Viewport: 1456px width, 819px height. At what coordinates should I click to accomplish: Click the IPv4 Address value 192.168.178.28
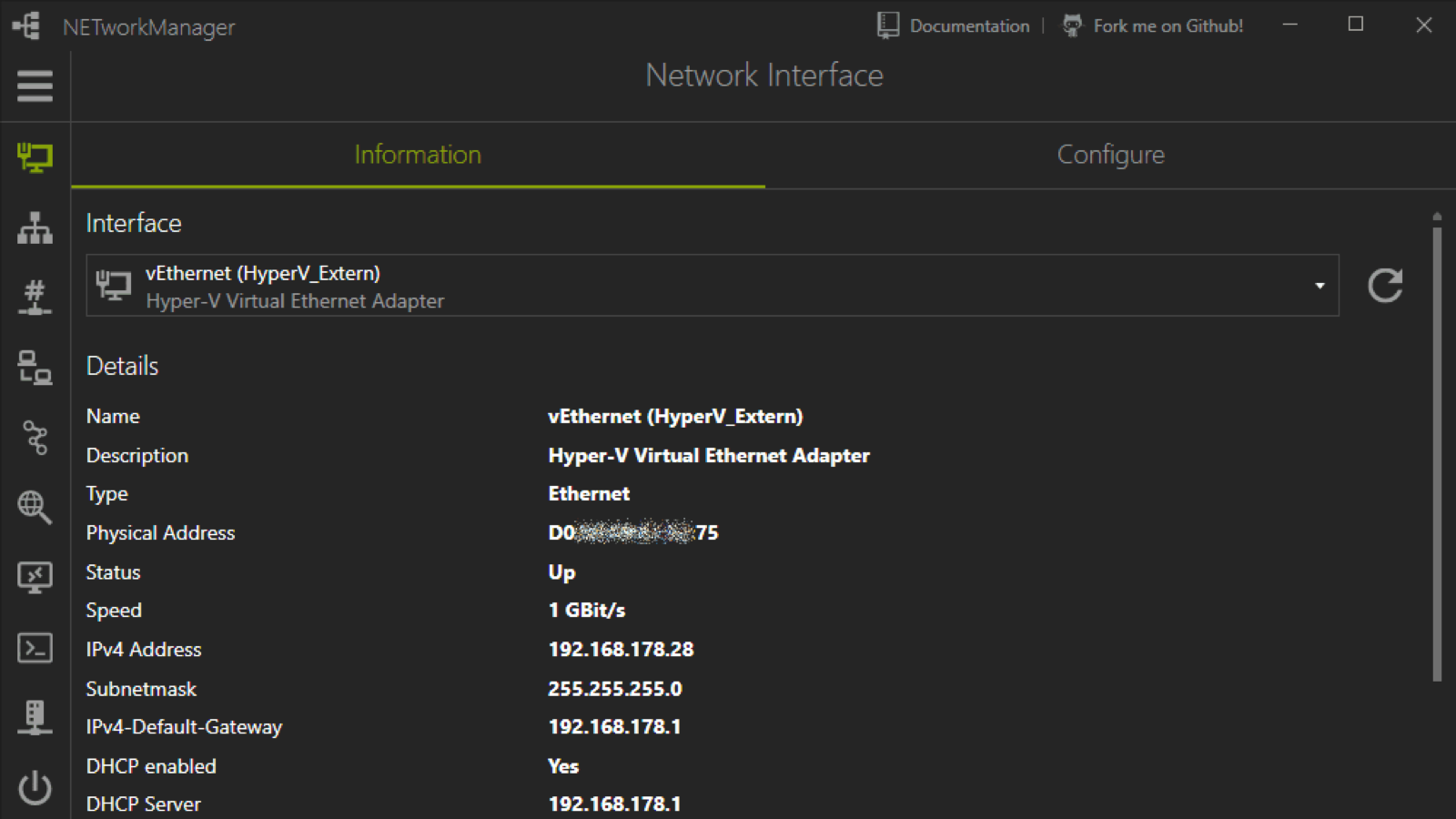(x=621, y=649)
